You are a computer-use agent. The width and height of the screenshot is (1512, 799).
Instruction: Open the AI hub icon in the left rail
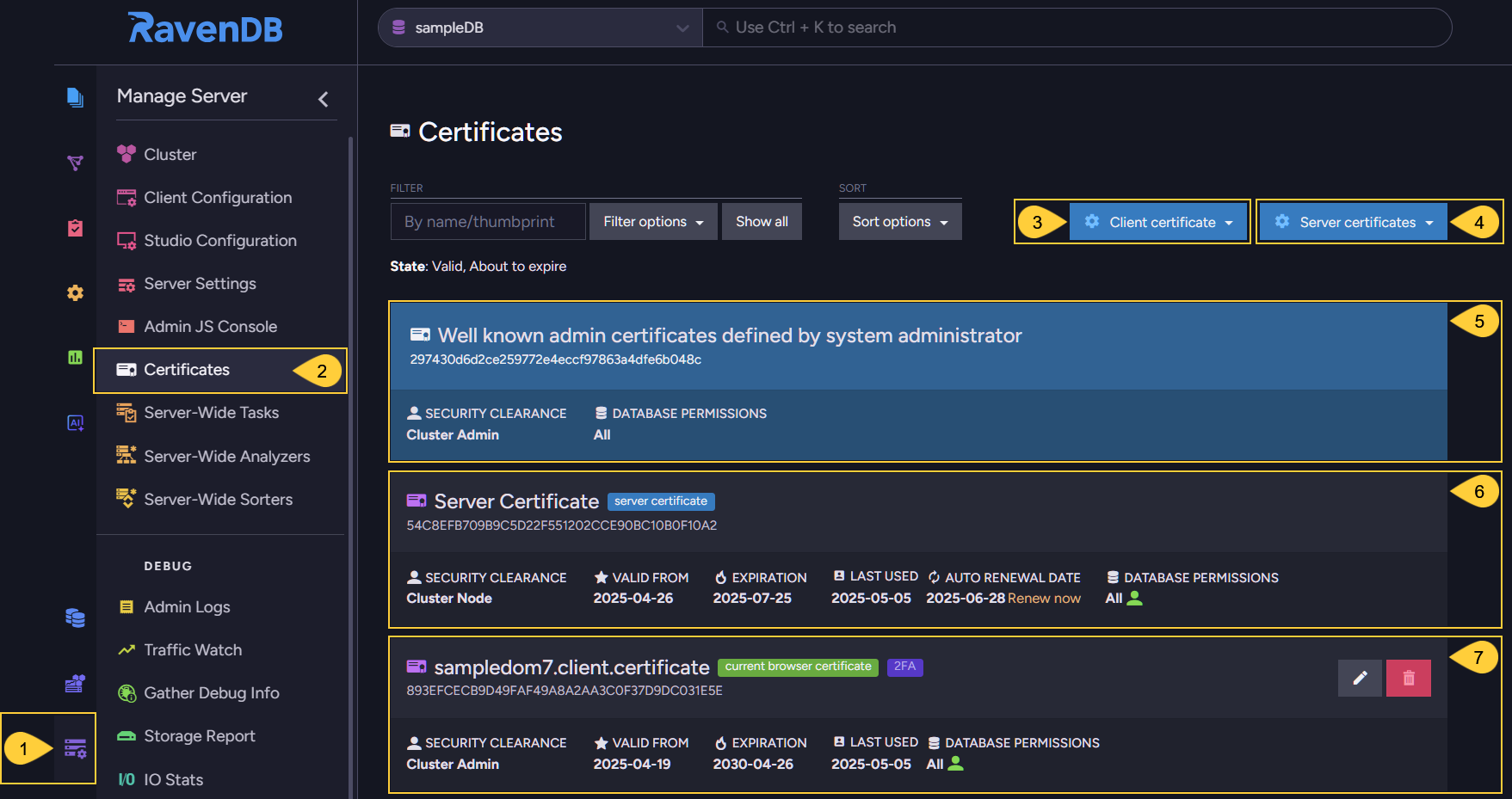coord(75,422)
